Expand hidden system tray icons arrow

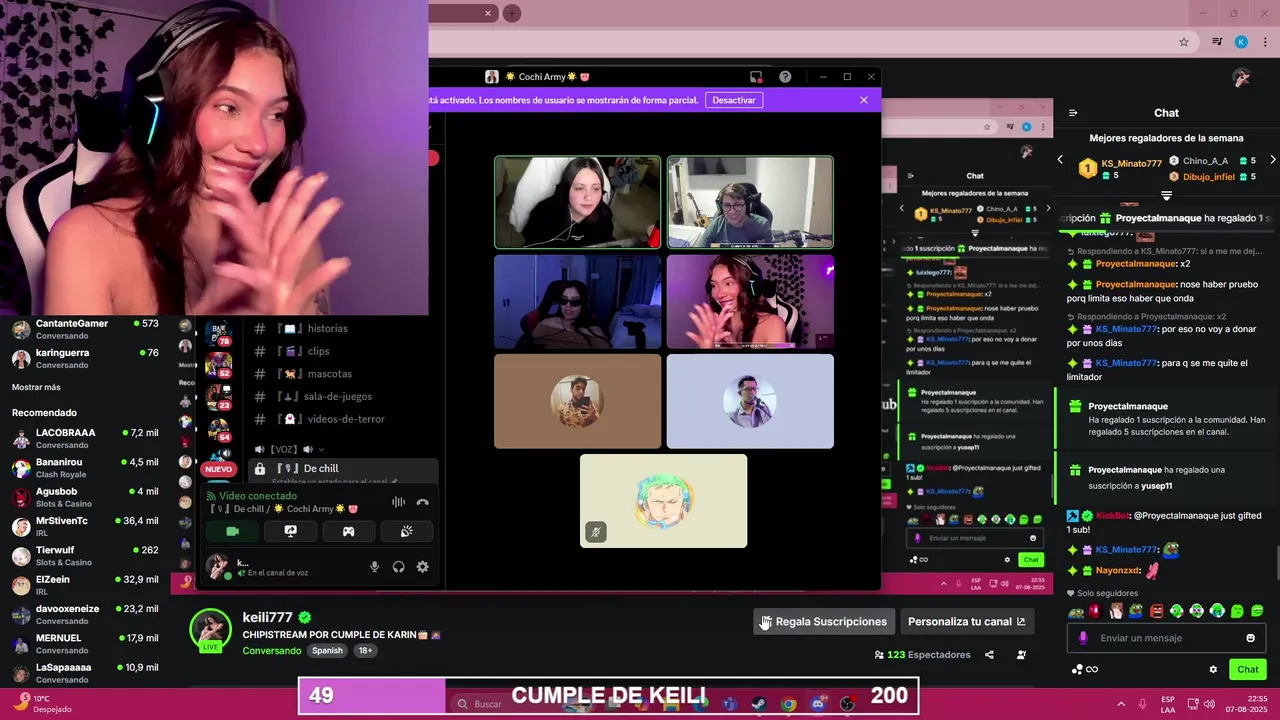[1120, 704]
